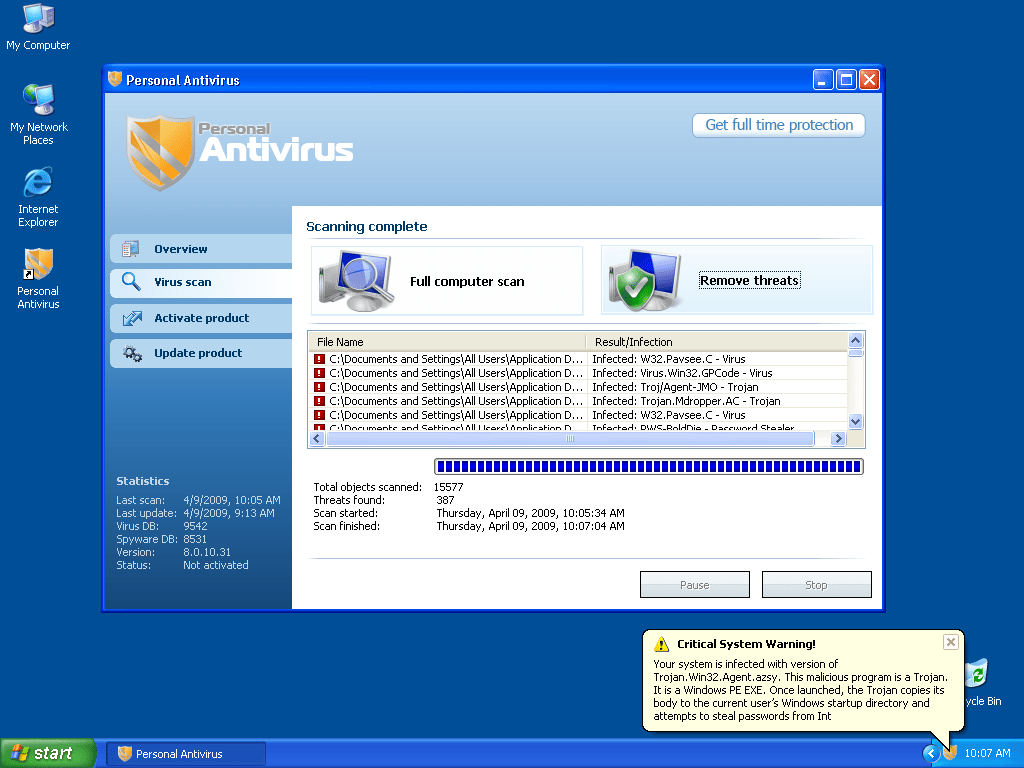Click the Remove threats button

click(x=749, y=281)
